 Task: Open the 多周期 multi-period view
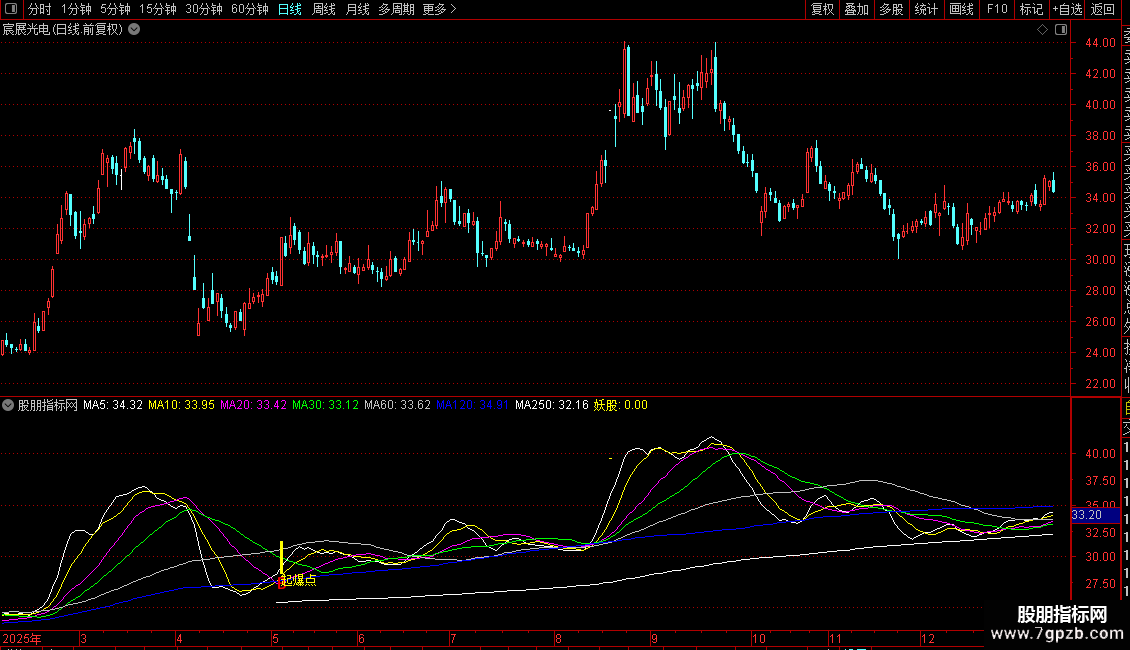point(396,10)
